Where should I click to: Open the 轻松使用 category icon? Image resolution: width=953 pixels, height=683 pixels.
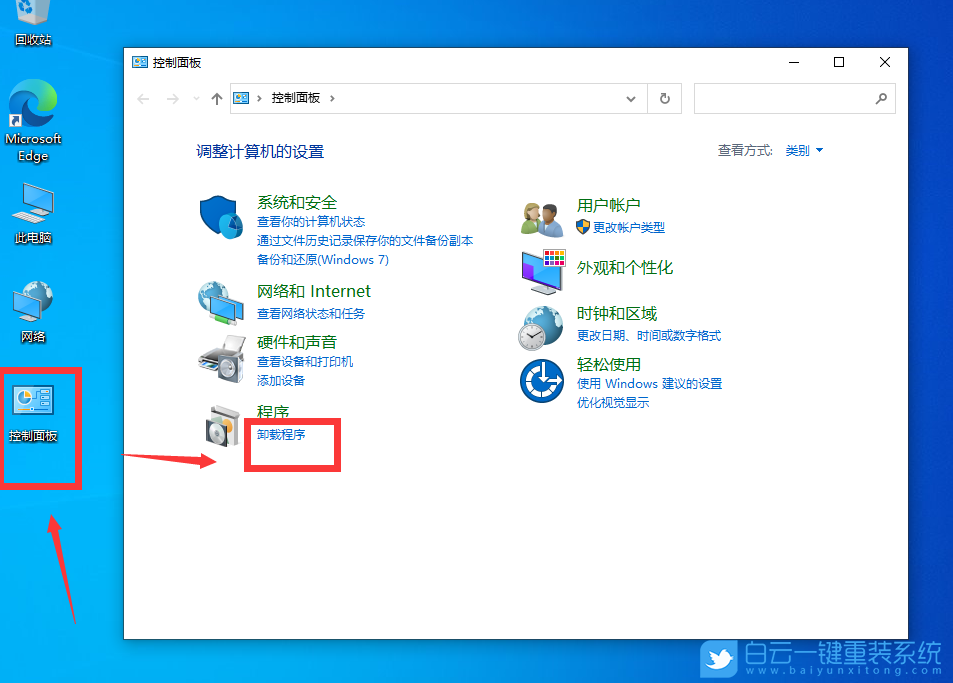tap(541, 382)
